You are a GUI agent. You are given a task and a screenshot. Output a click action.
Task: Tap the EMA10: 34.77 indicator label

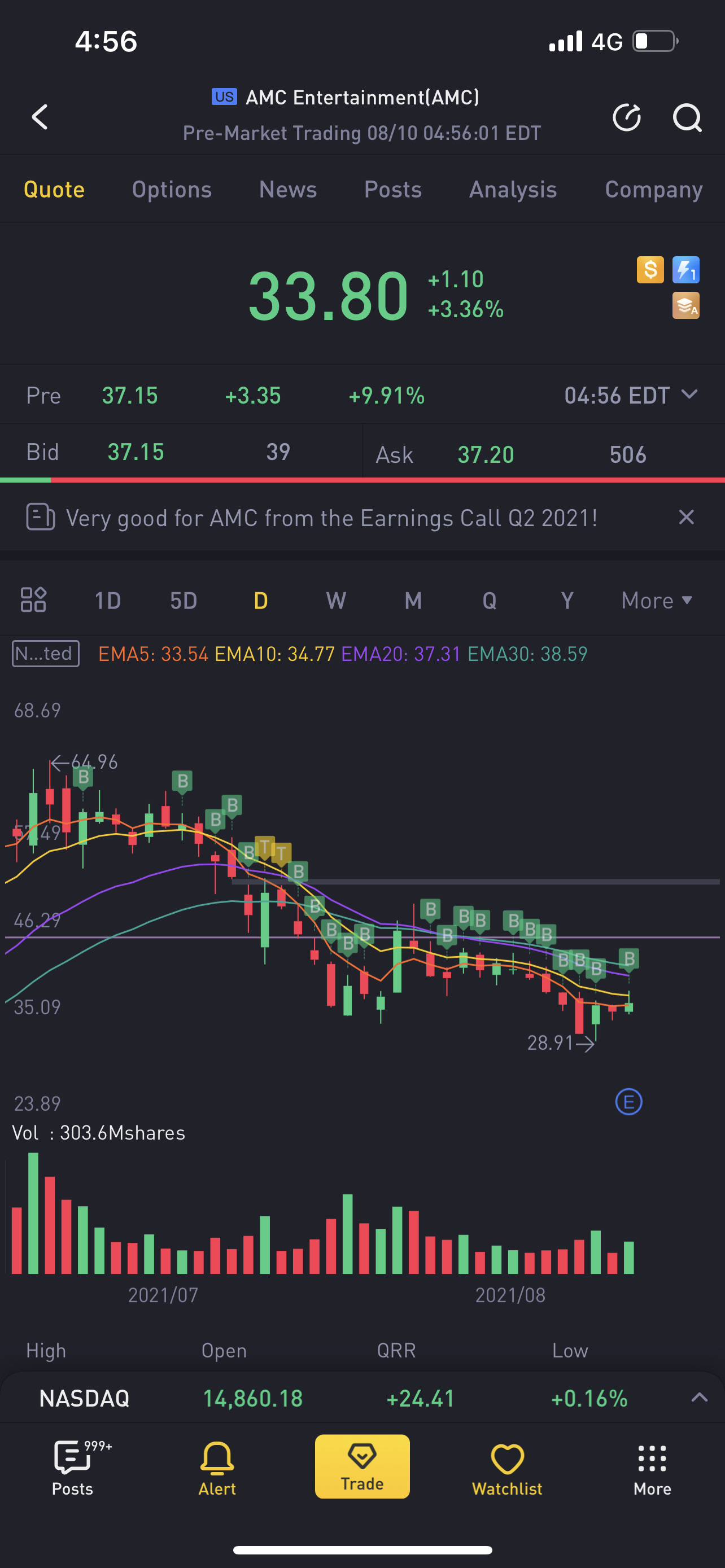click(275, 654)
